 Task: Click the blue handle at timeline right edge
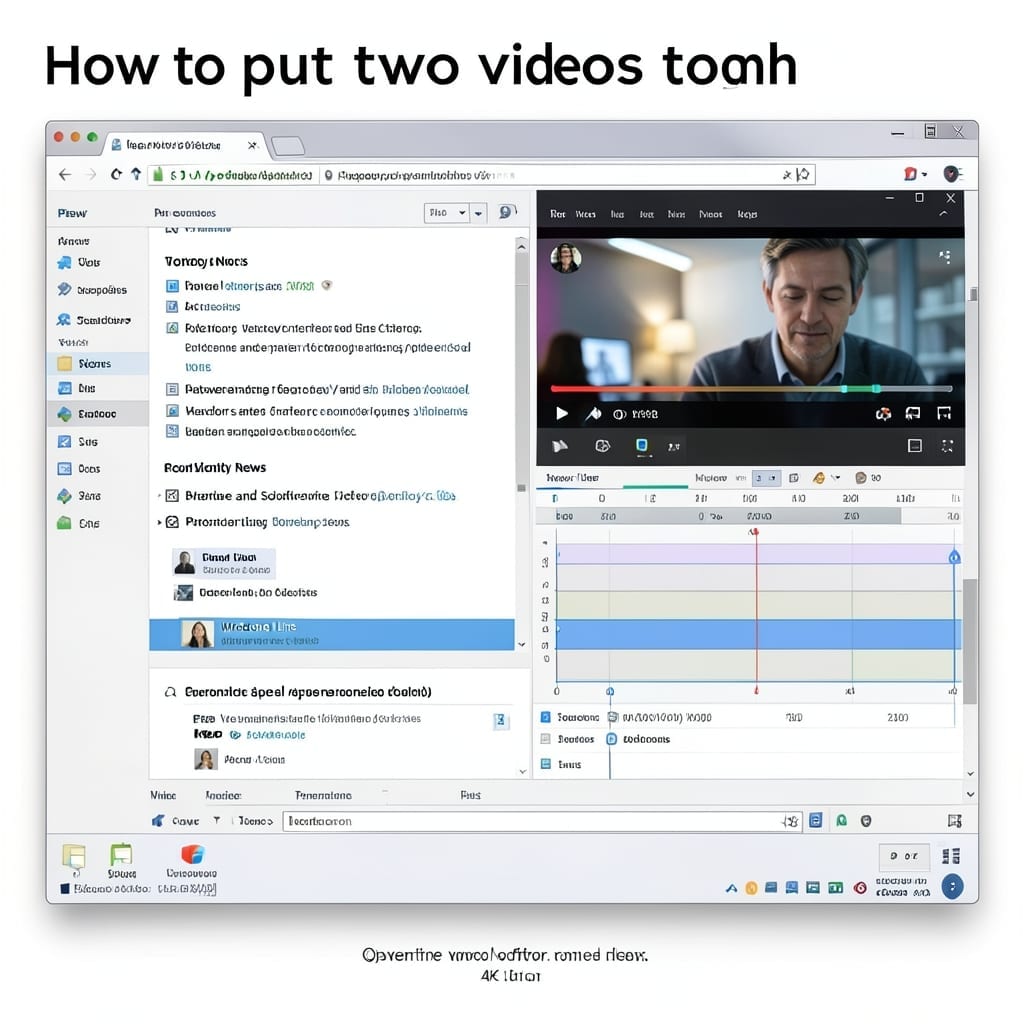954,557
